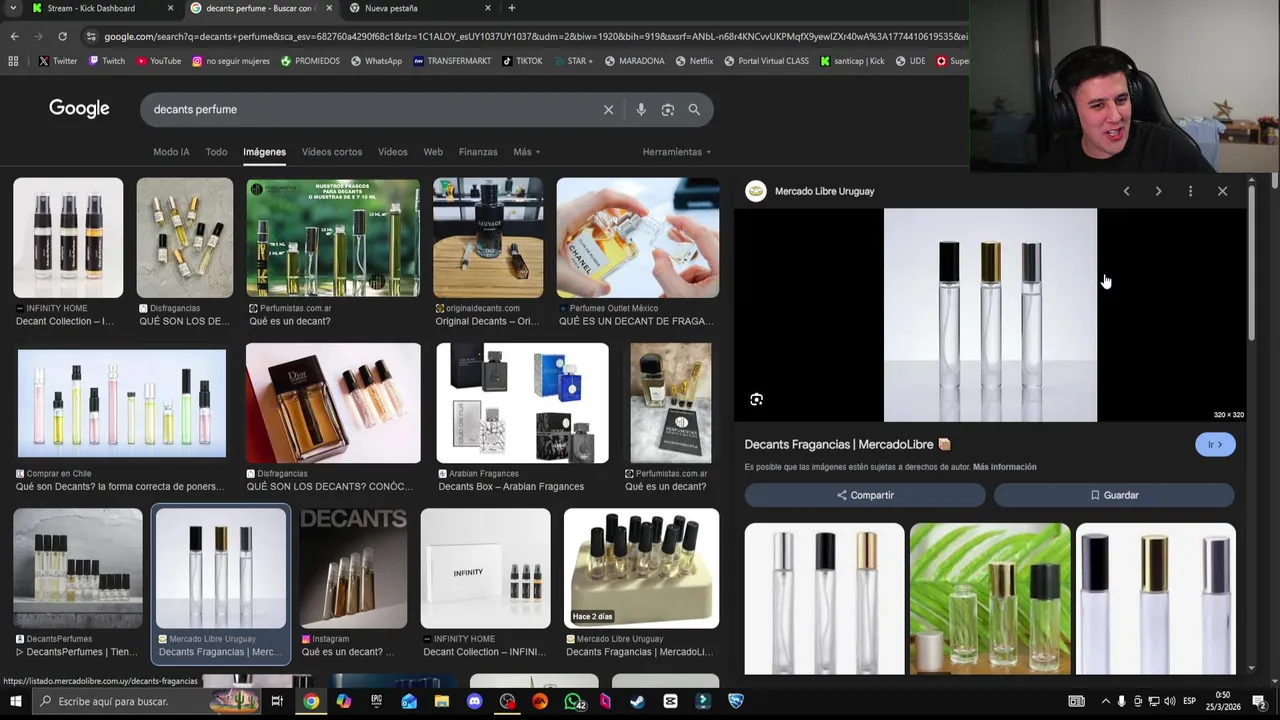The width and height of the screenshot is (1280, 720).
Task: Show hidden system tray icons
Action: (x=1105, y=701)
